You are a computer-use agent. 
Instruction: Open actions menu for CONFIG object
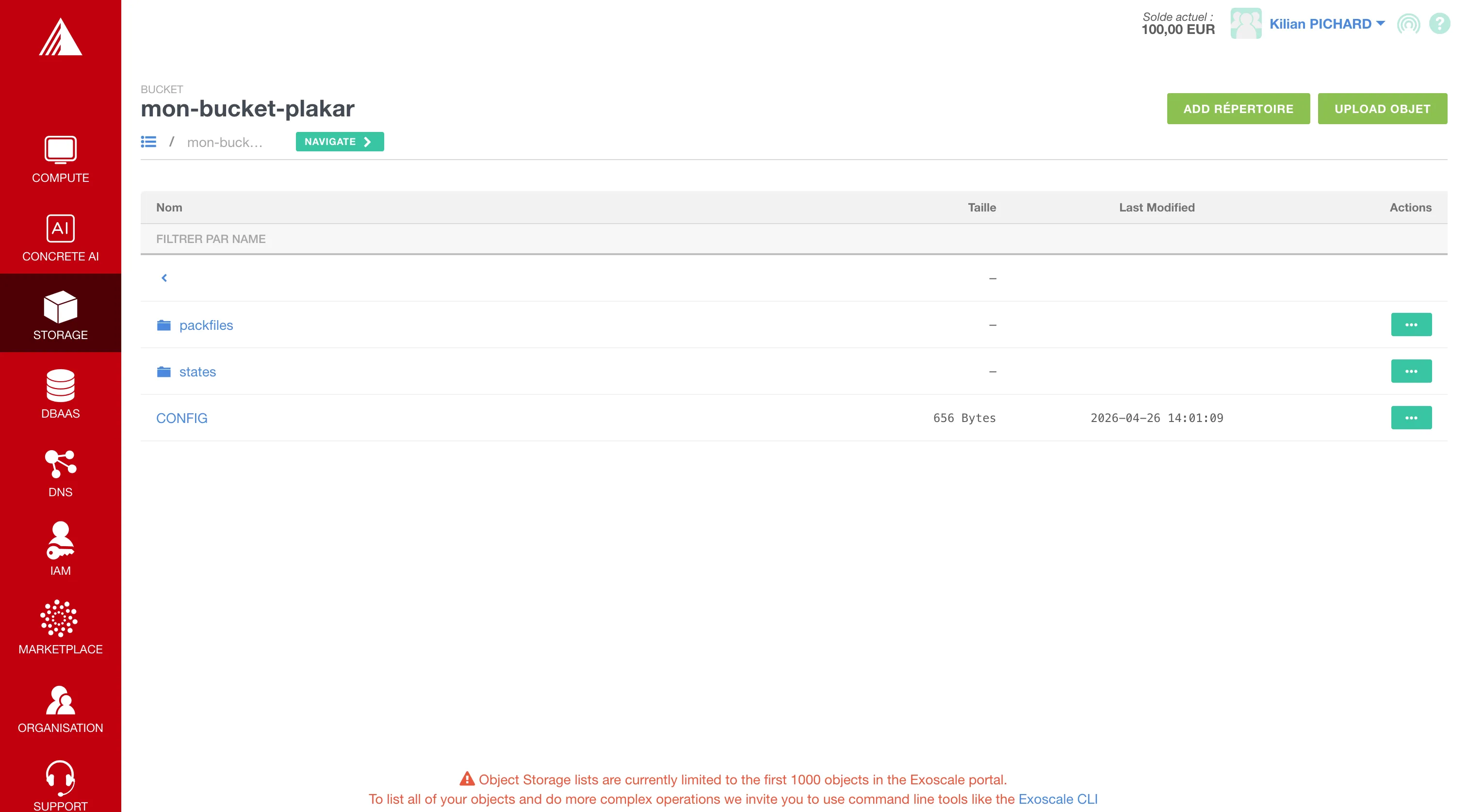(1411, 418)
